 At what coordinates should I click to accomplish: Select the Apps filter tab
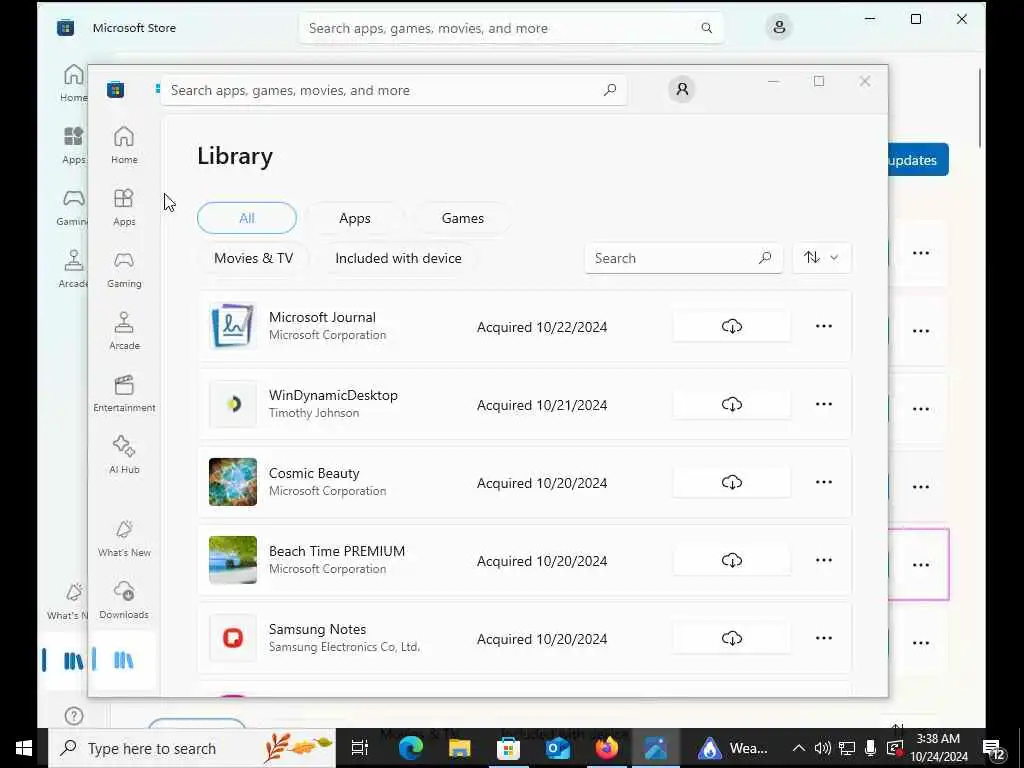[x=355, y=218]
